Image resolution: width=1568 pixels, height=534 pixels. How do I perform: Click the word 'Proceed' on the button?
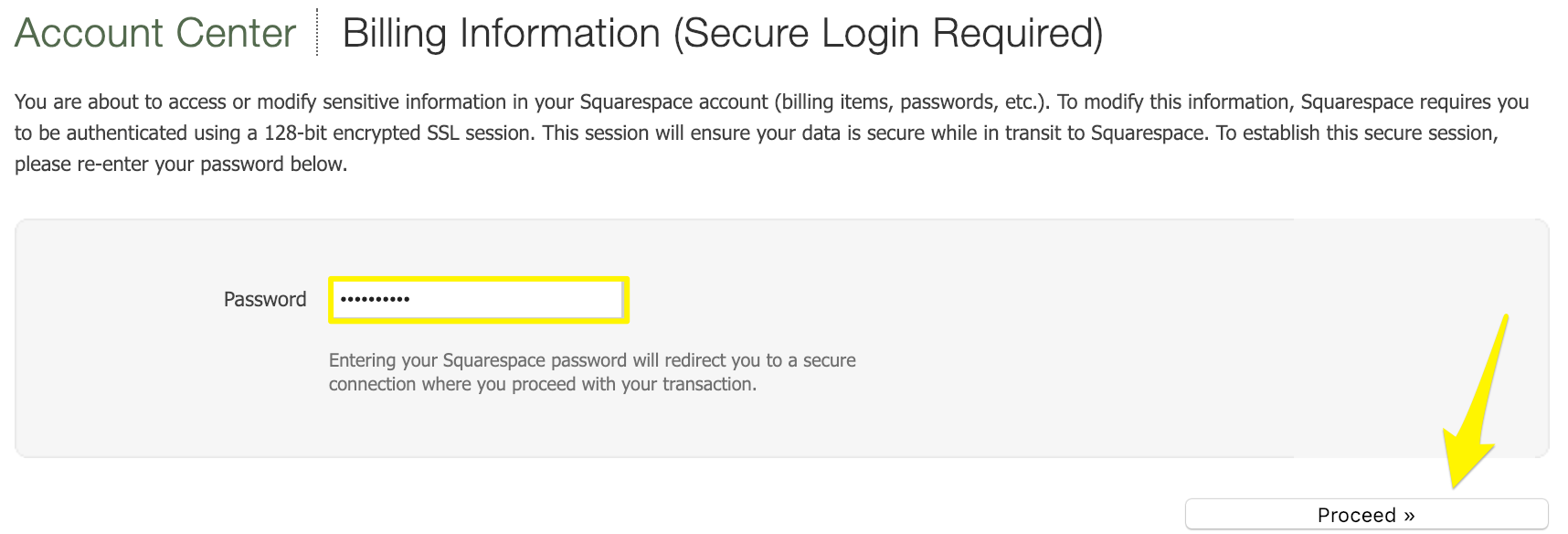pyautogui.click(x=1356, y=516)
